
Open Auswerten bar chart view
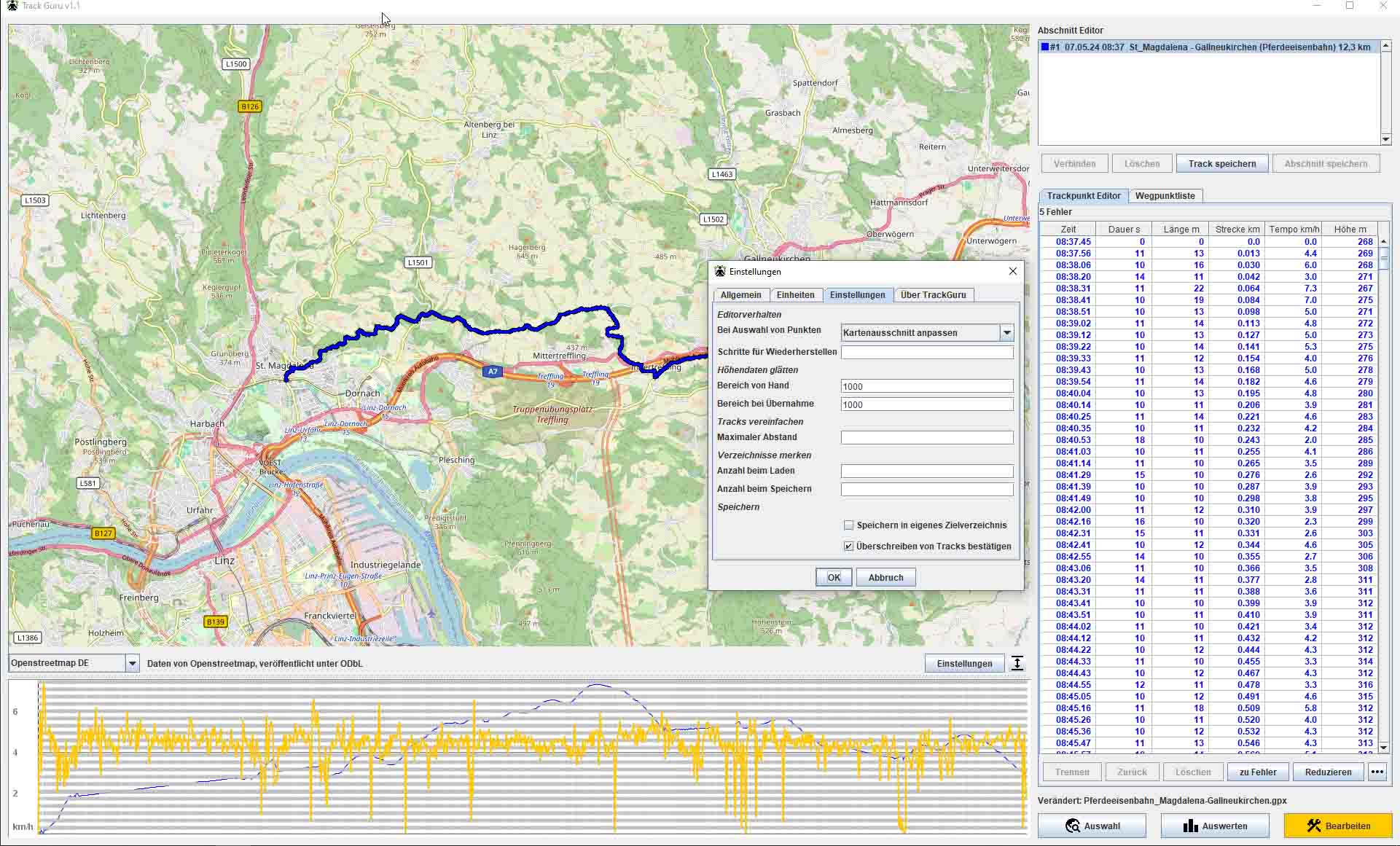[x=1214, y=826]
